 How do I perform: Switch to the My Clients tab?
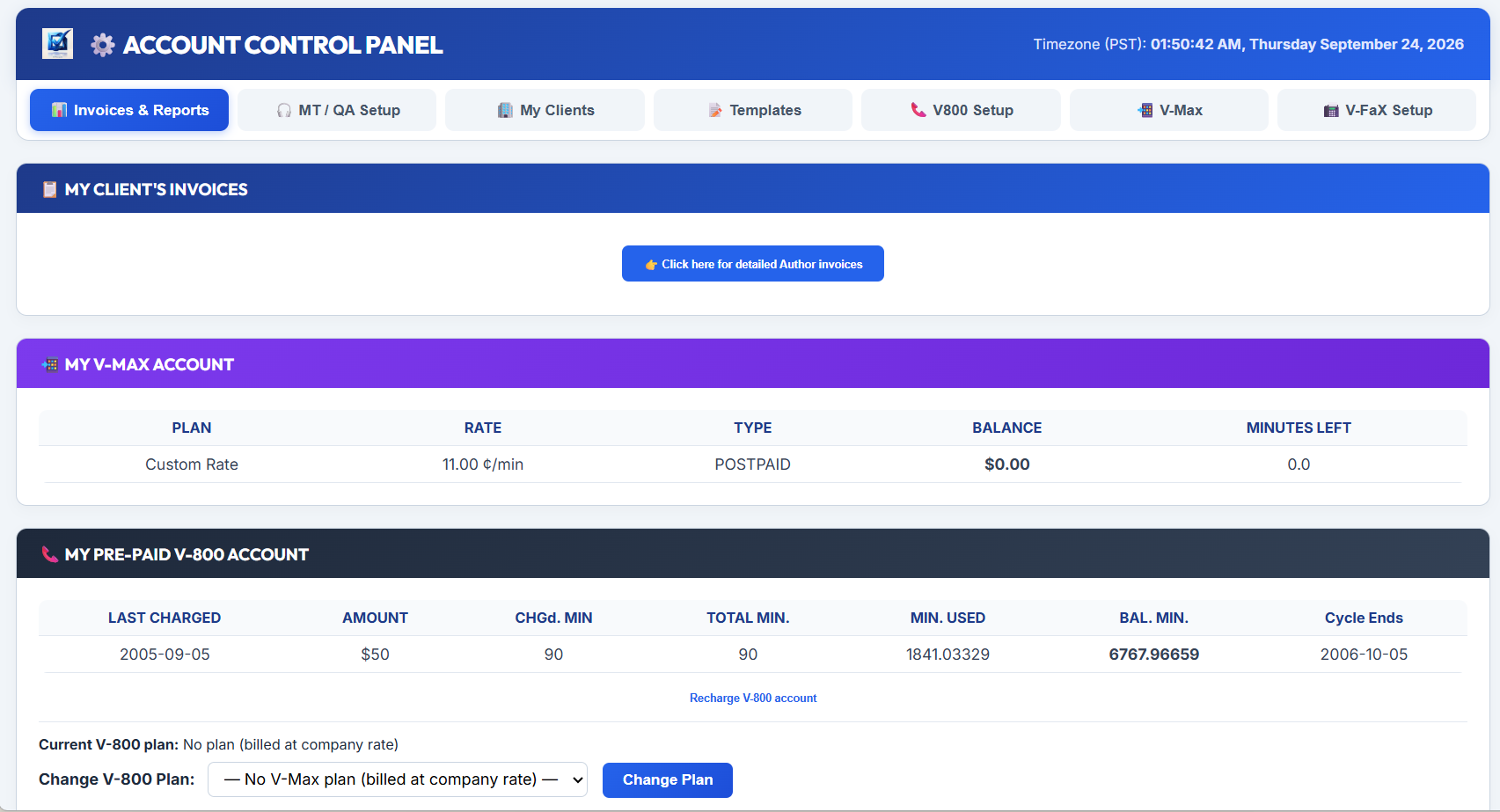click(545, 110)
